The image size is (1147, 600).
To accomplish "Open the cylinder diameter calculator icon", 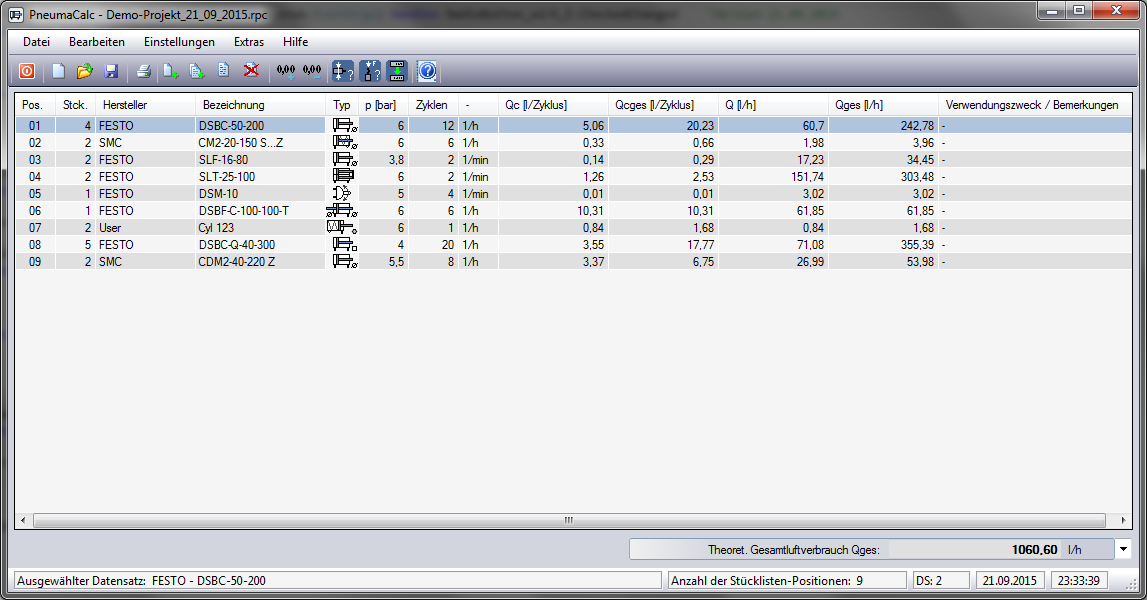I will [x=343, y=71].
